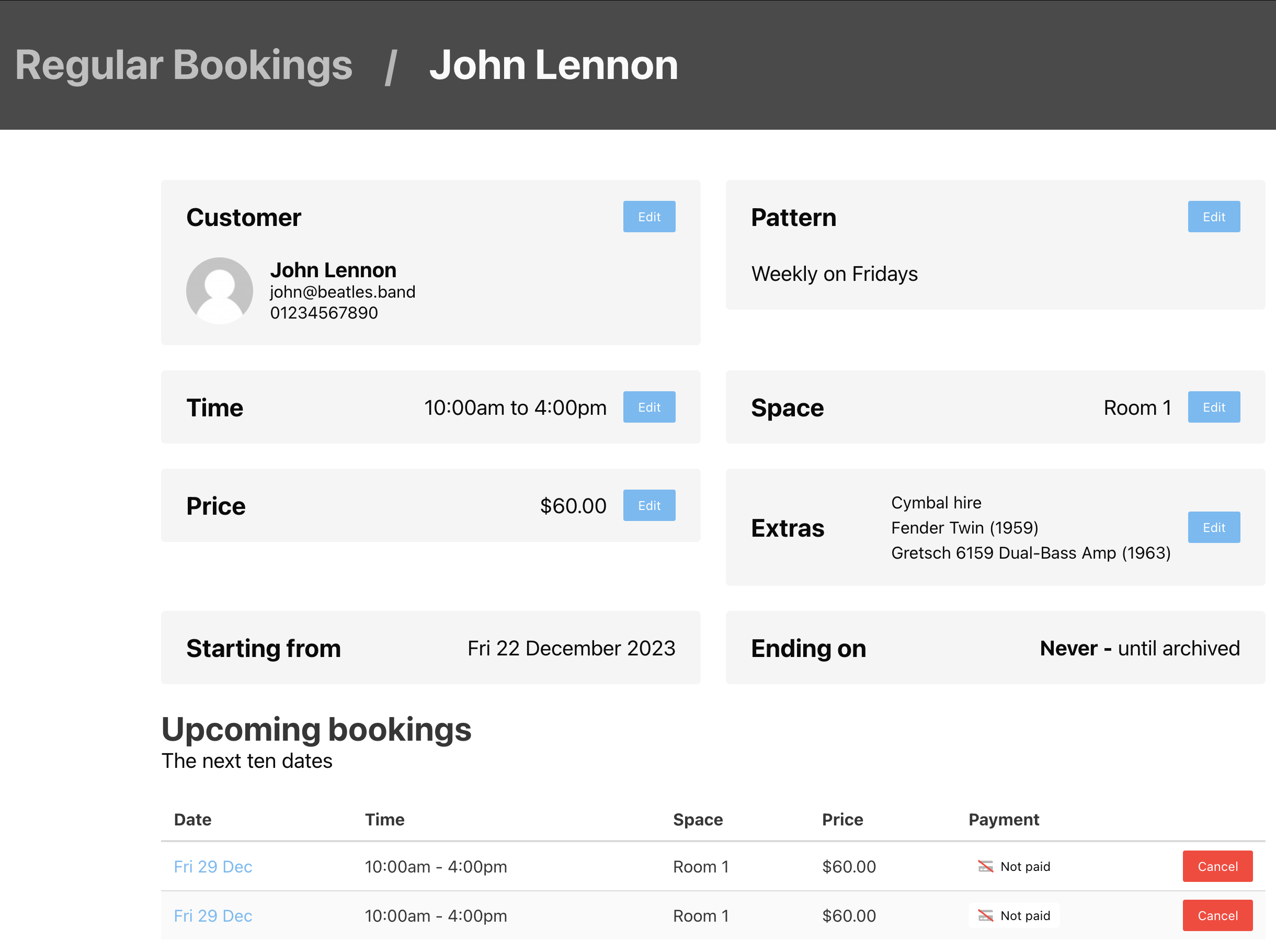The height and width of the screenshot is (952, 1276).
Task: Click John Lennon's profile avatar
Action: click(x=220, y=290)
